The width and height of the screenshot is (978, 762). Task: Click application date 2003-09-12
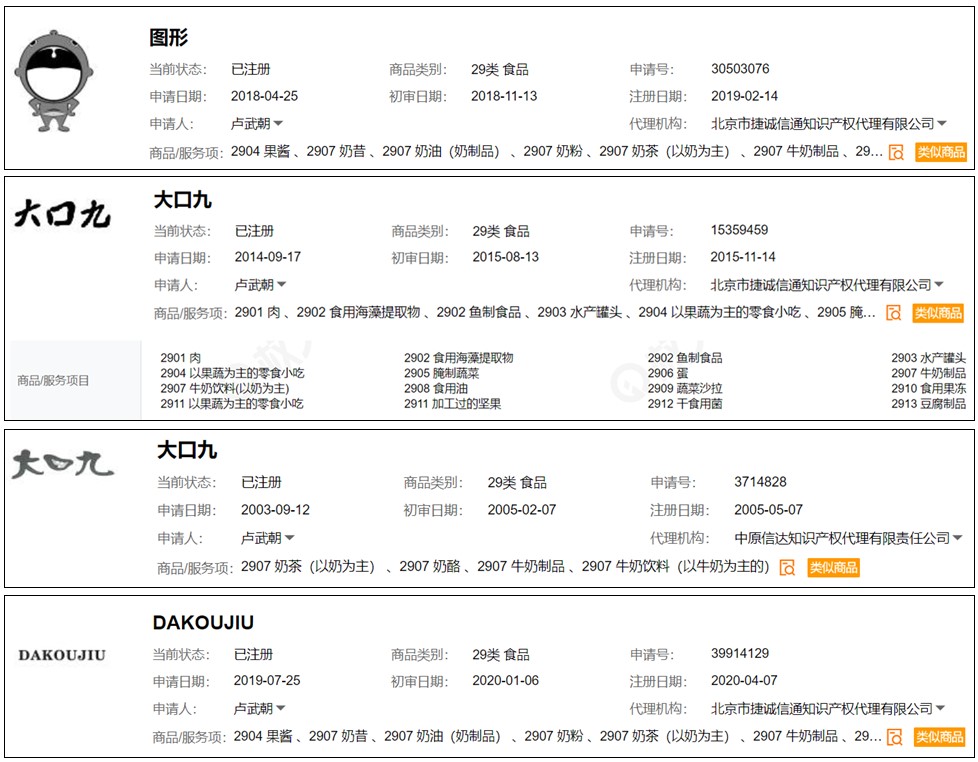click(x=276, y=509)
